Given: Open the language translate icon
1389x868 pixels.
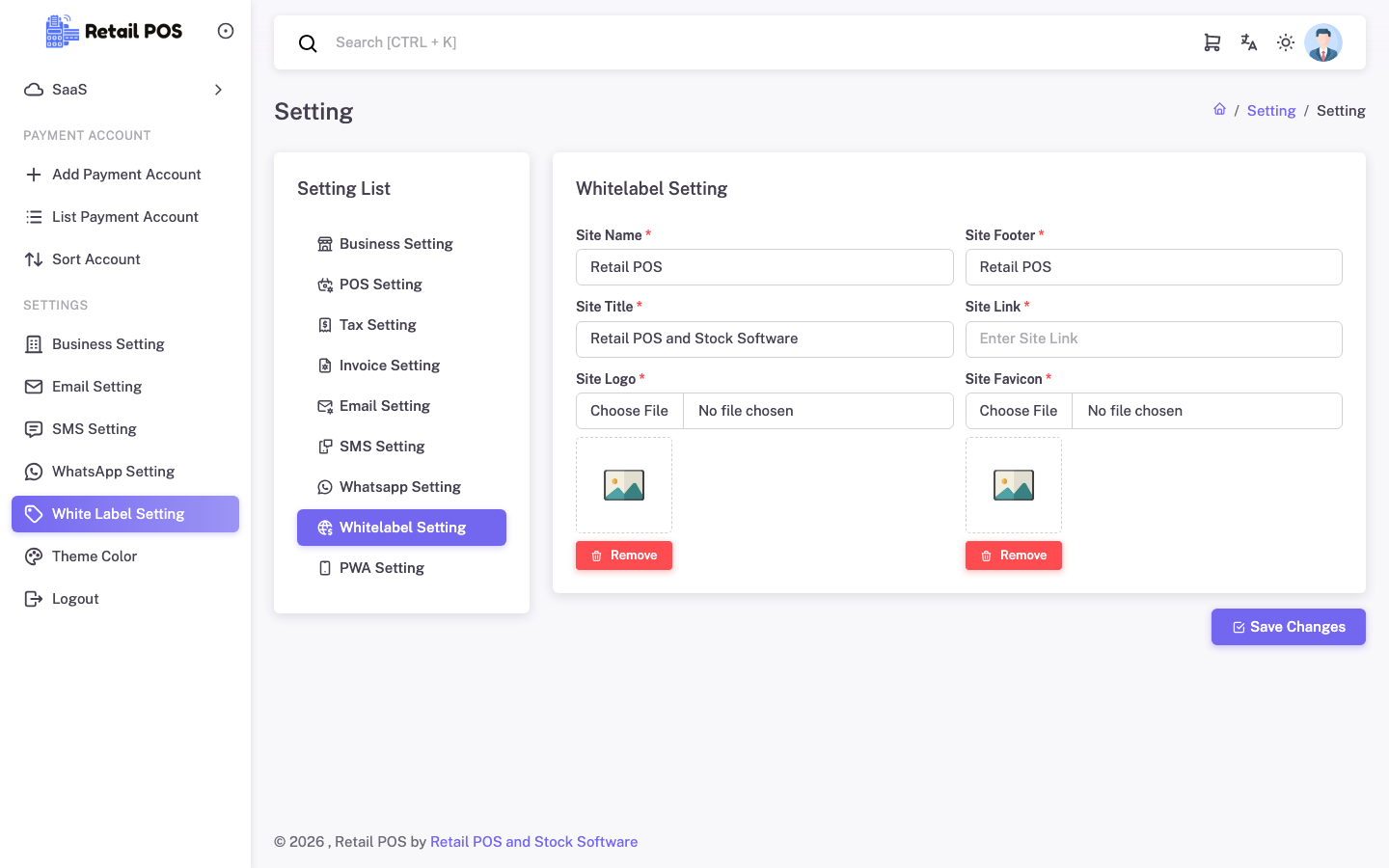Looking at the screenshot, I should 1249,42.
